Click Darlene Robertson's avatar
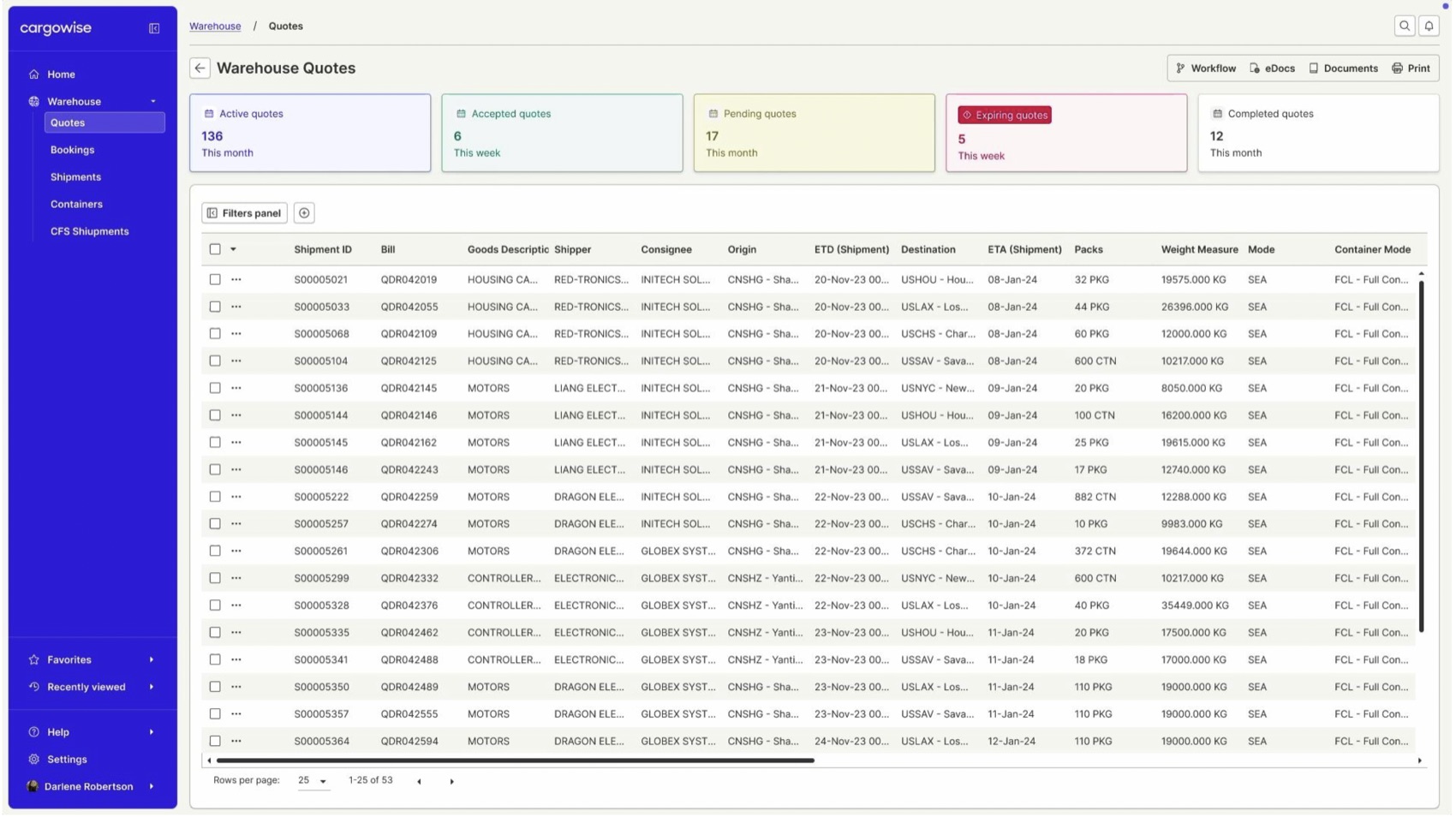Viewport: 1456px width, 817px height. point(33,787)
